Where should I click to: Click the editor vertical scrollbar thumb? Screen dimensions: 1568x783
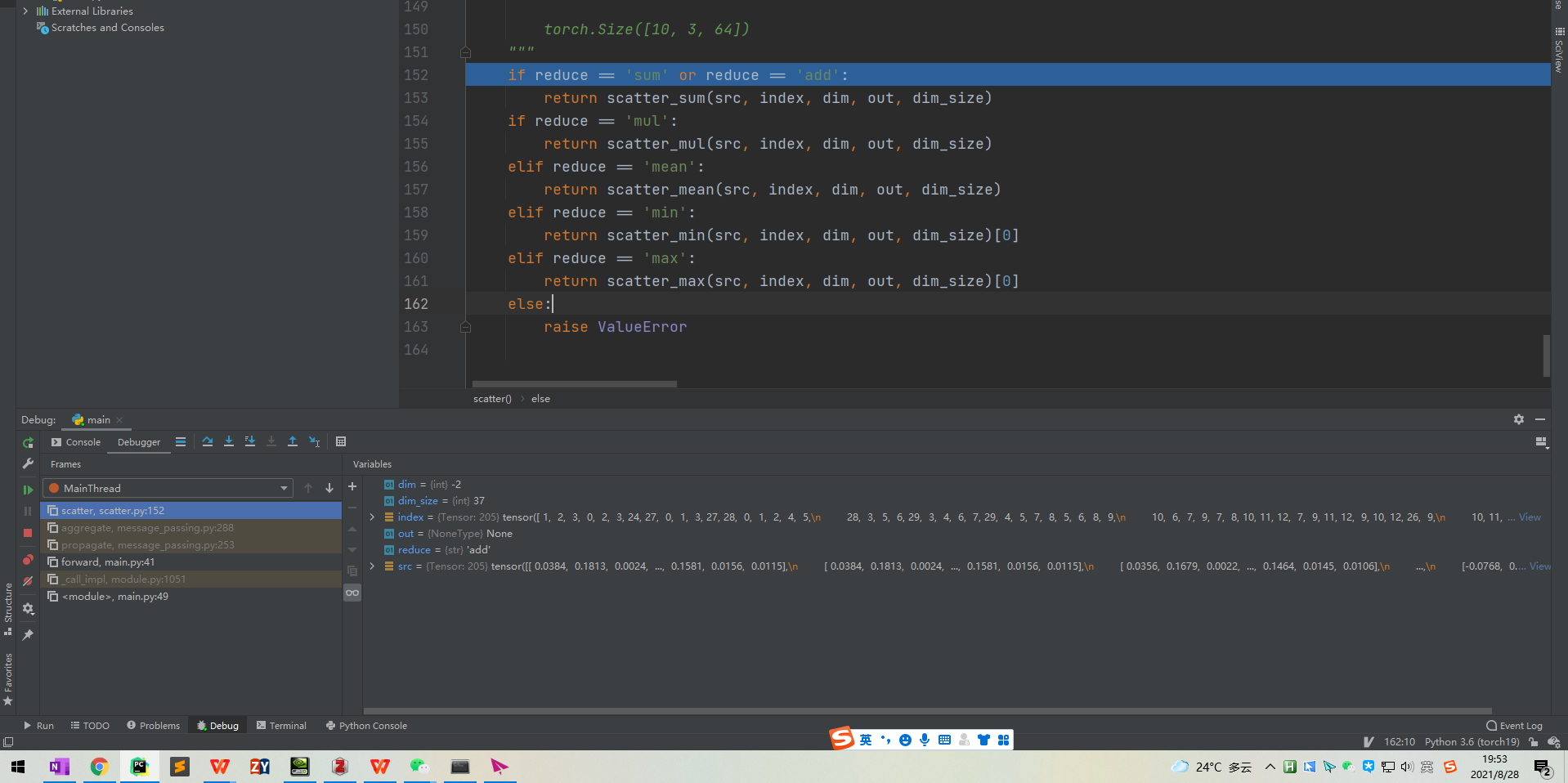1546,356
